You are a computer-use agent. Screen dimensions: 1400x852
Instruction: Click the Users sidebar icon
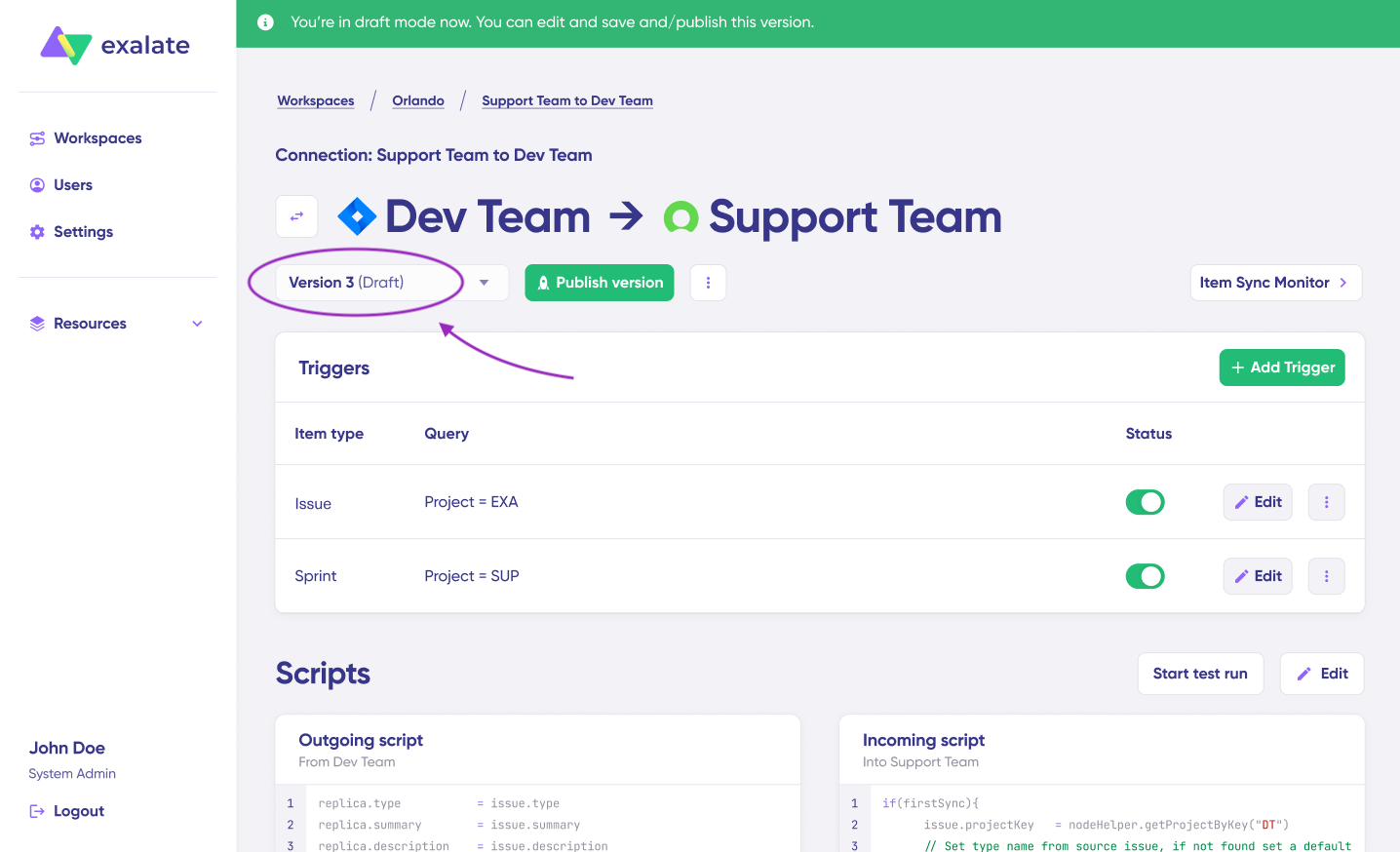[x=37, y=185]
